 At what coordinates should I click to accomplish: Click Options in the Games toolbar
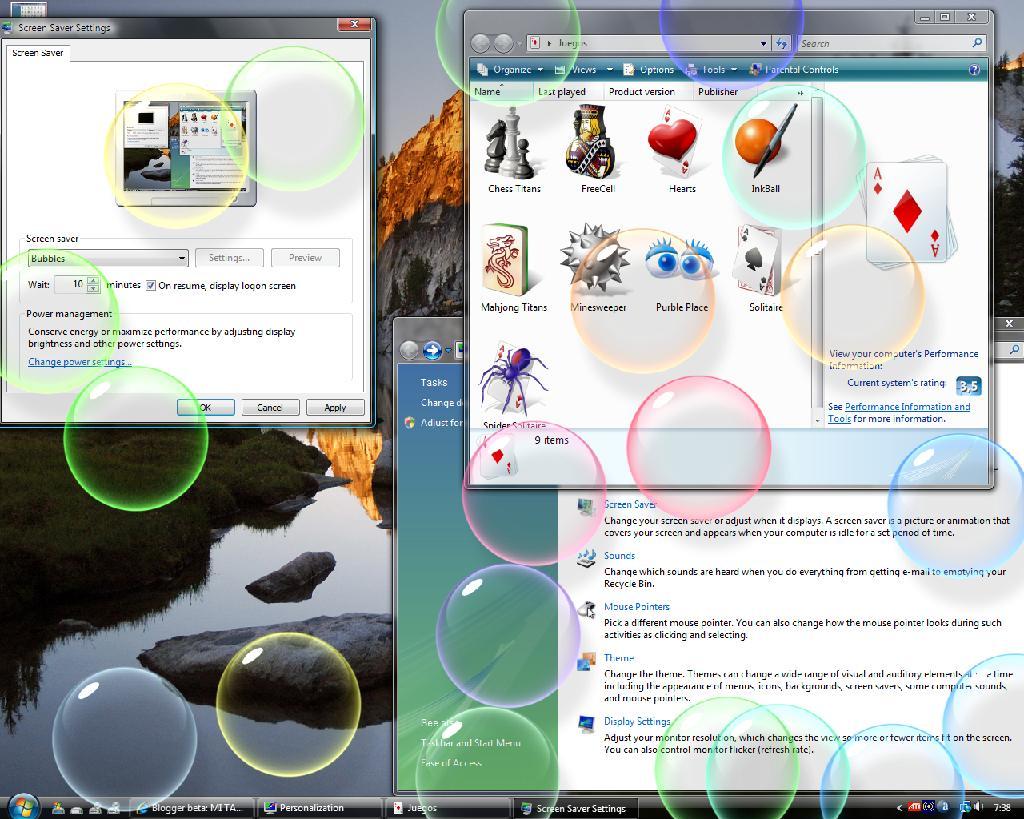(x=648, y=70)
